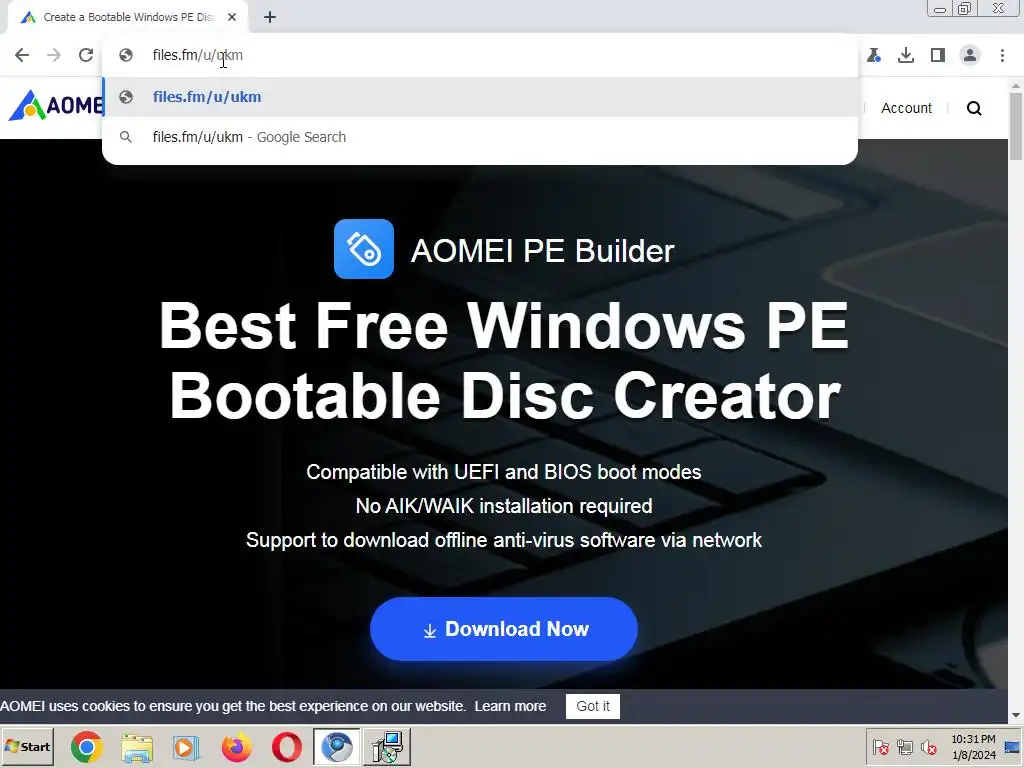Image resolution: width=1024 pixels, height=768 pixels.
Task: Click the AOMEI PE Builder blue app icon
Action: click(364, 249)
